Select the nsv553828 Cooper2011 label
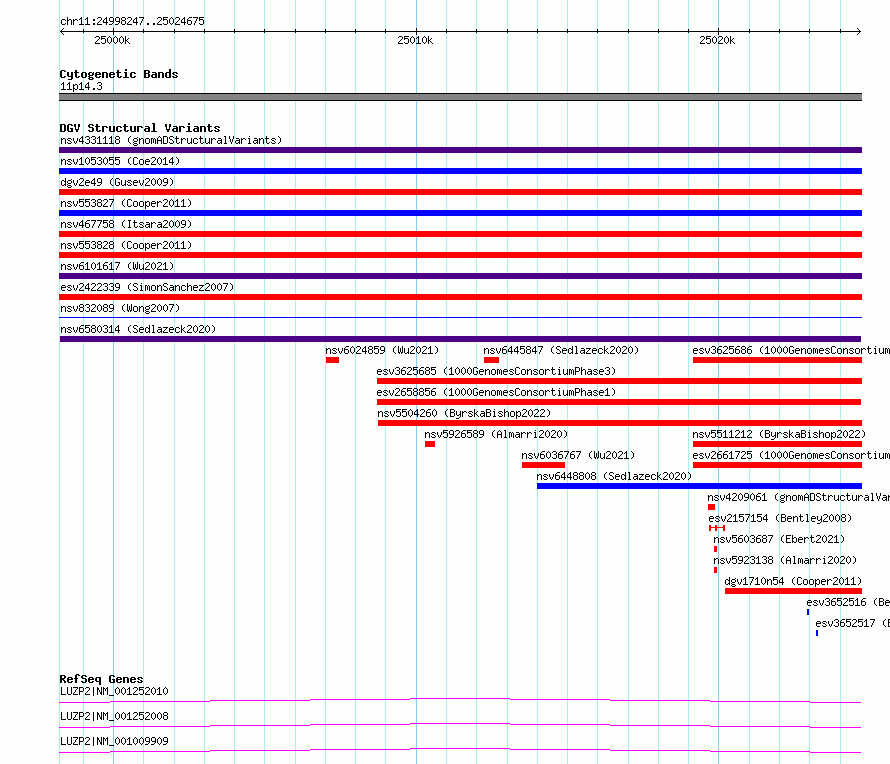The image size is (890, 764). coord(126,245)
